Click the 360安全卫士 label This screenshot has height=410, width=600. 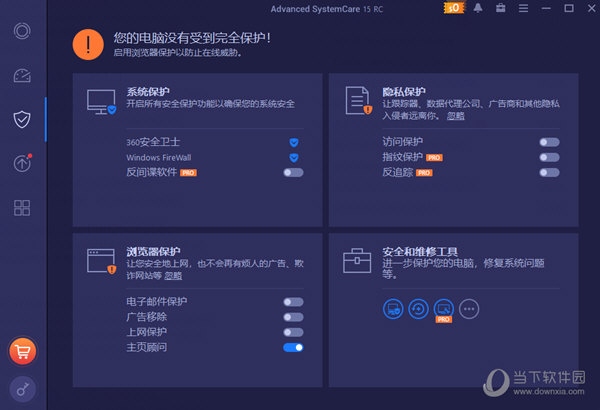[x=153, y=142]
